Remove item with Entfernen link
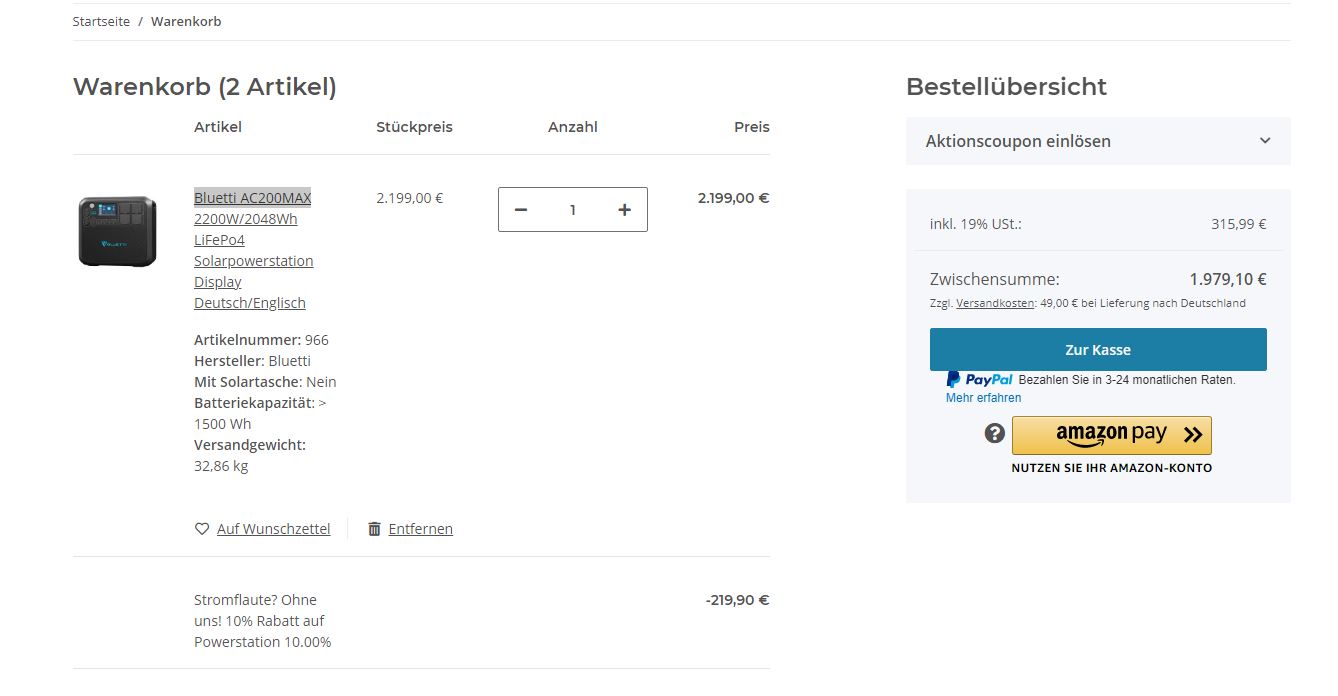1338x696 pixels. (x=420, y=529)
